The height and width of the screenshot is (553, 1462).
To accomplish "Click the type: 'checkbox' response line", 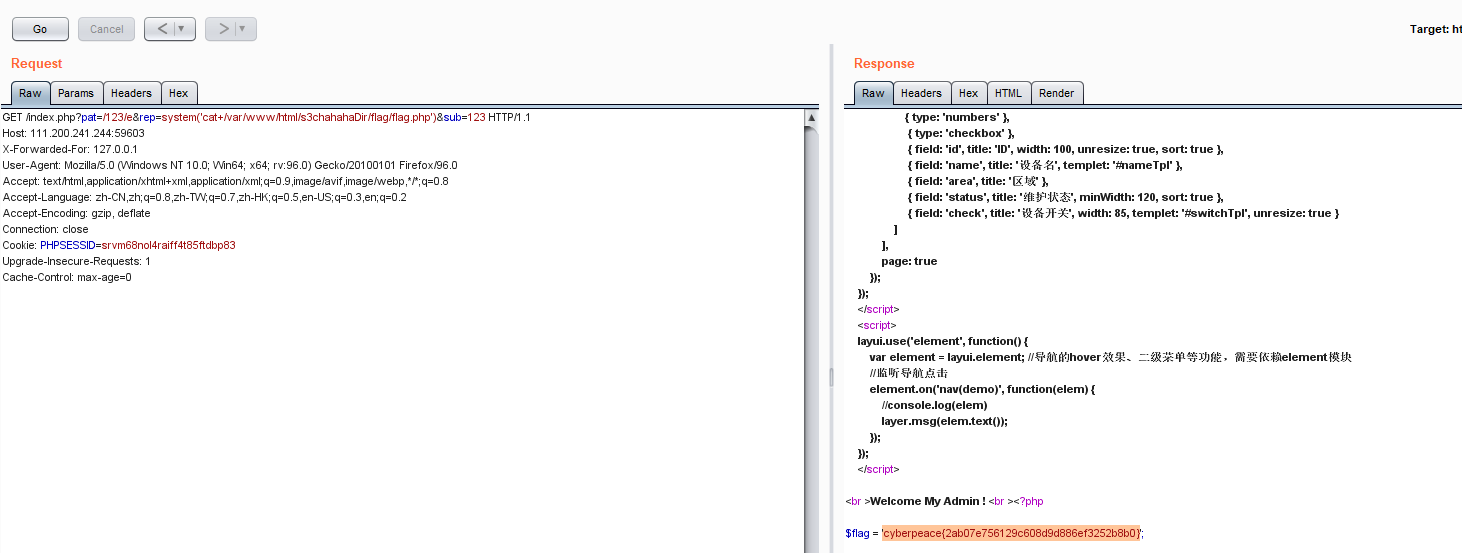I will pyautogui.click(x=961, y=133).
